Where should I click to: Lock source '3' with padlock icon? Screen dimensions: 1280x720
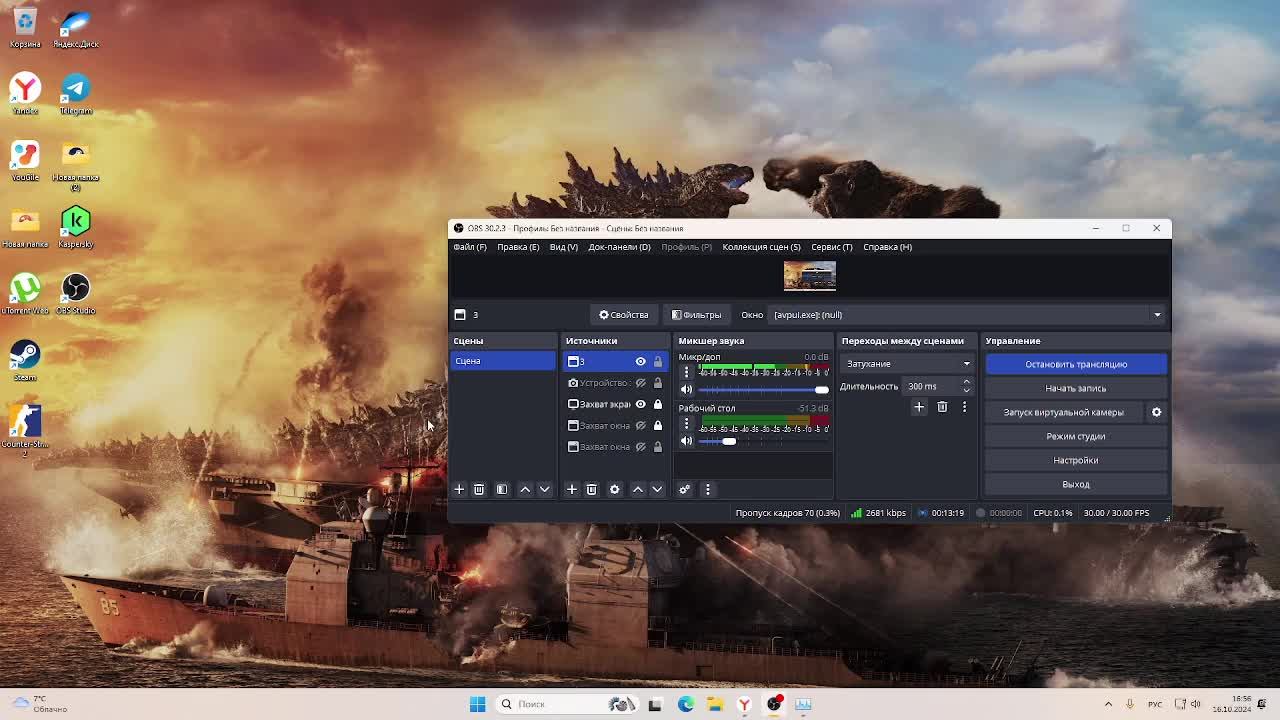[658, 362]
